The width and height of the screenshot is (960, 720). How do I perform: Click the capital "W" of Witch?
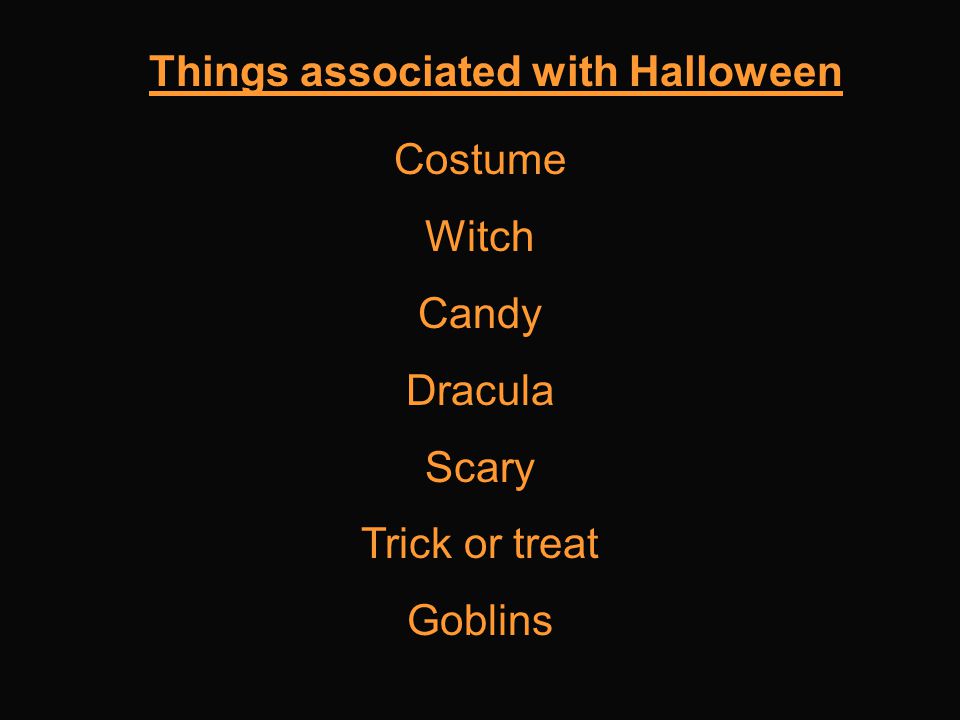click(446, 236)
